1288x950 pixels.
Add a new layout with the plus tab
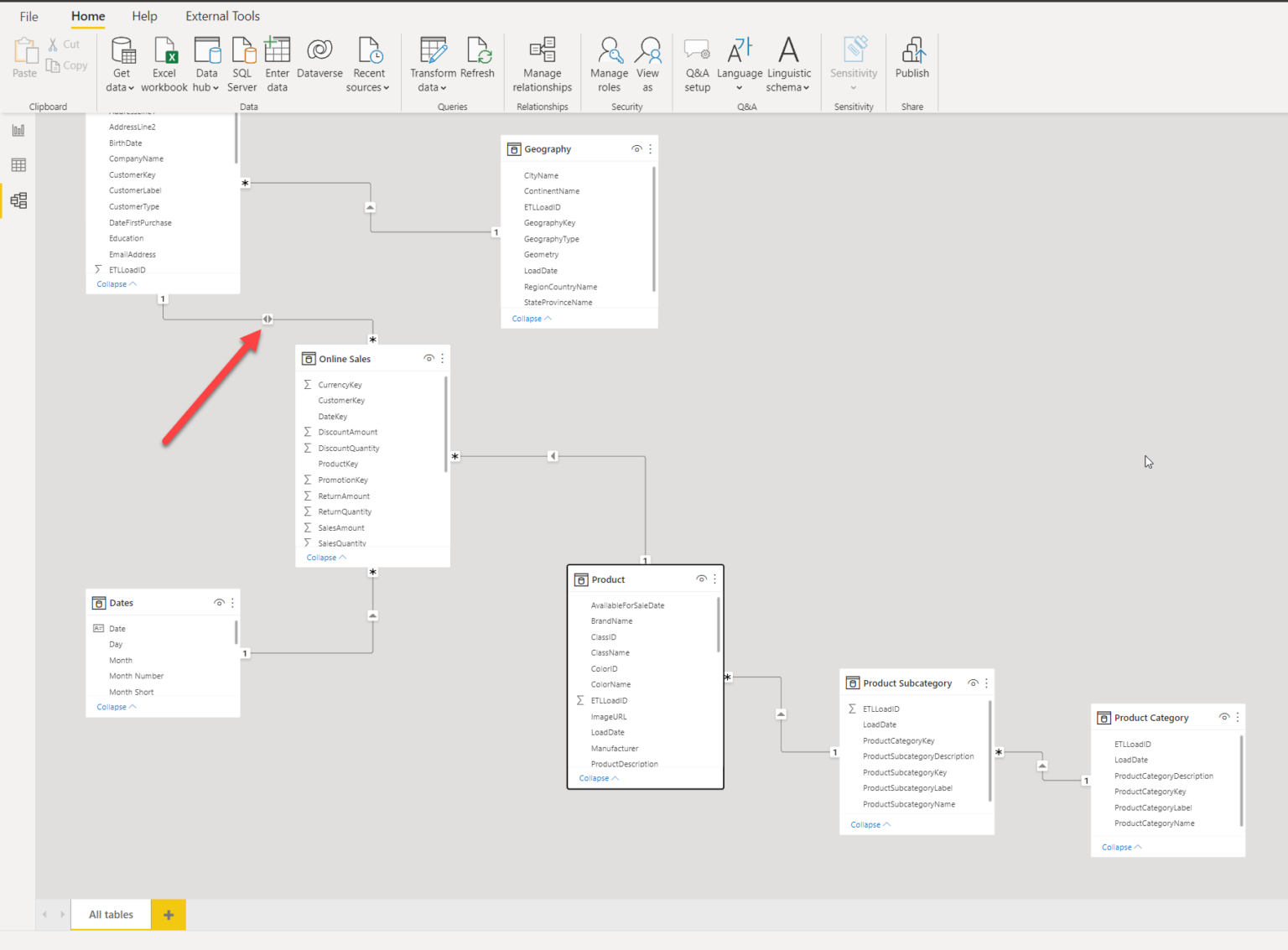[x=168, y=914]
